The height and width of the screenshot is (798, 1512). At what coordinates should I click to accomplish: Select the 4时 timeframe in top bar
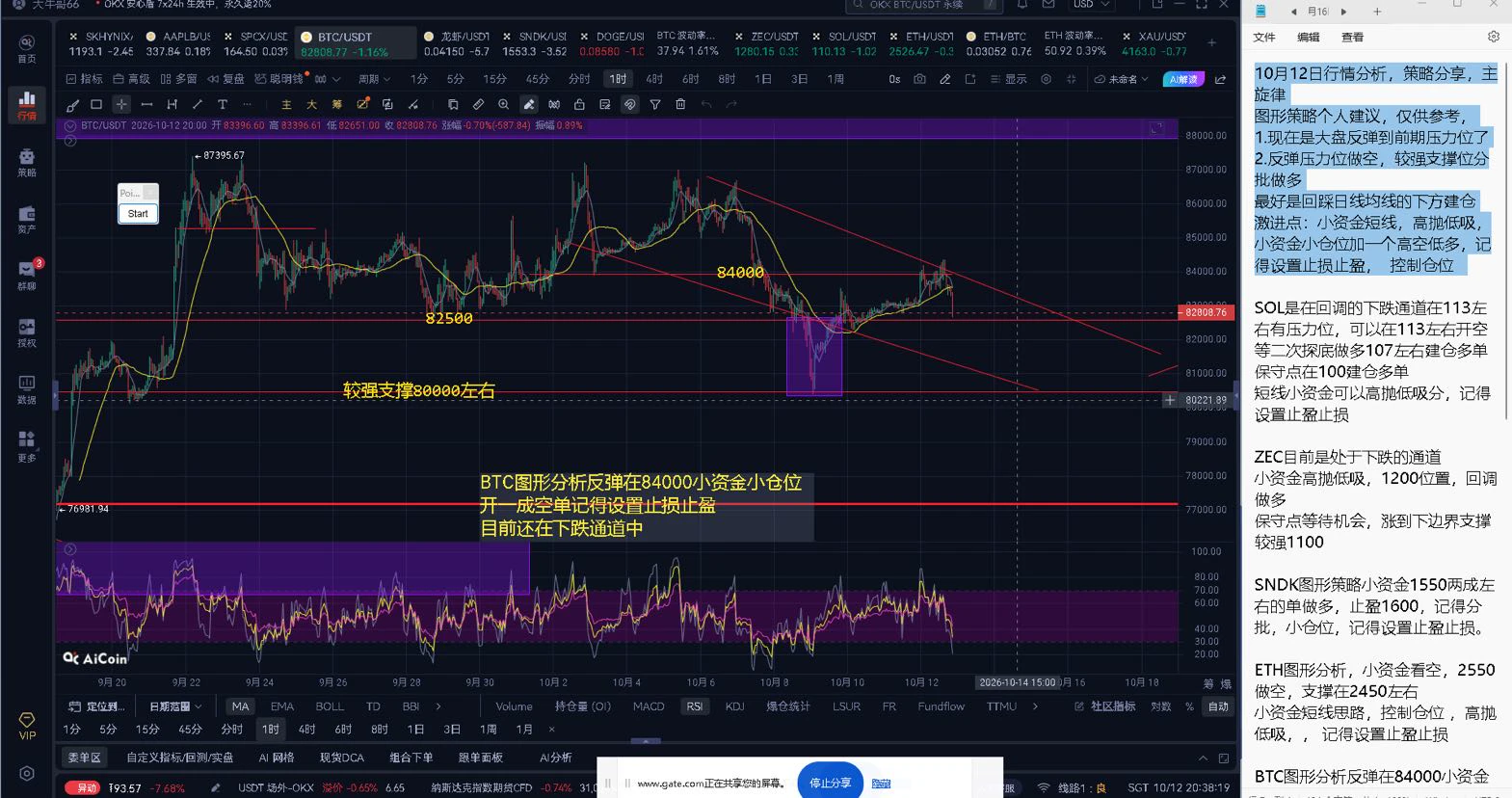click(x=654, y=79)
